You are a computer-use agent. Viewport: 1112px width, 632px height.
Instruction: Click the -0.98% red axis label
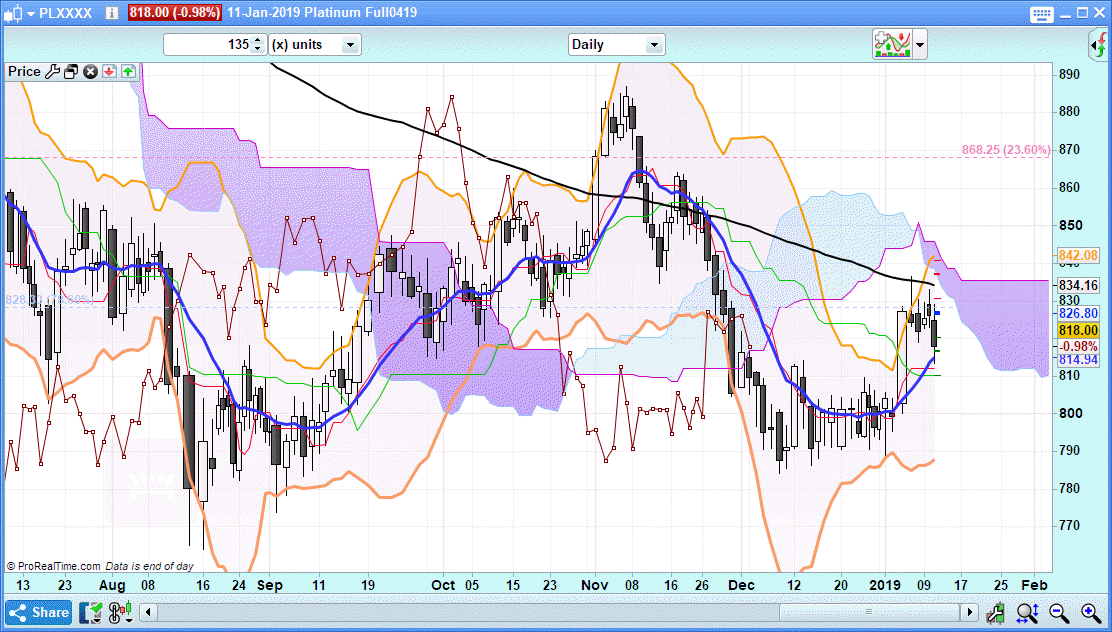pos(1078,346)
